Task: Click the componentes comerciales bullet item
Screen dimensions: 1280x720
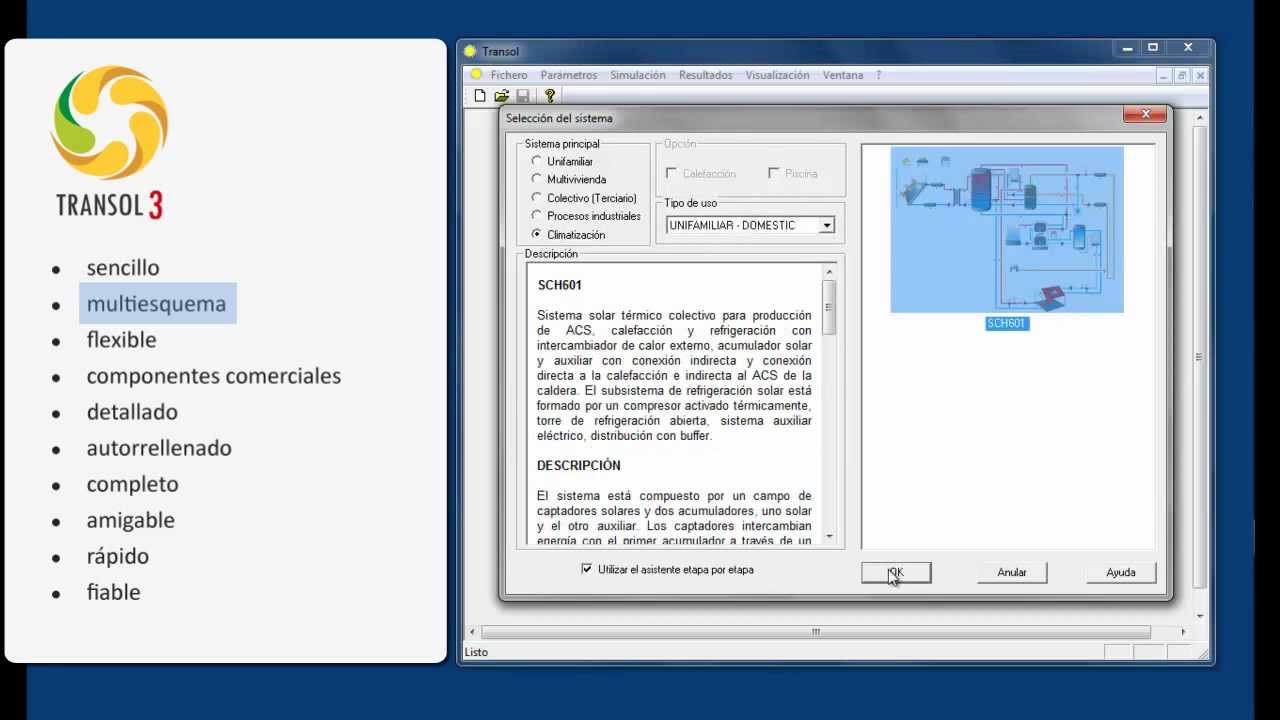Action: coord(214,376)
